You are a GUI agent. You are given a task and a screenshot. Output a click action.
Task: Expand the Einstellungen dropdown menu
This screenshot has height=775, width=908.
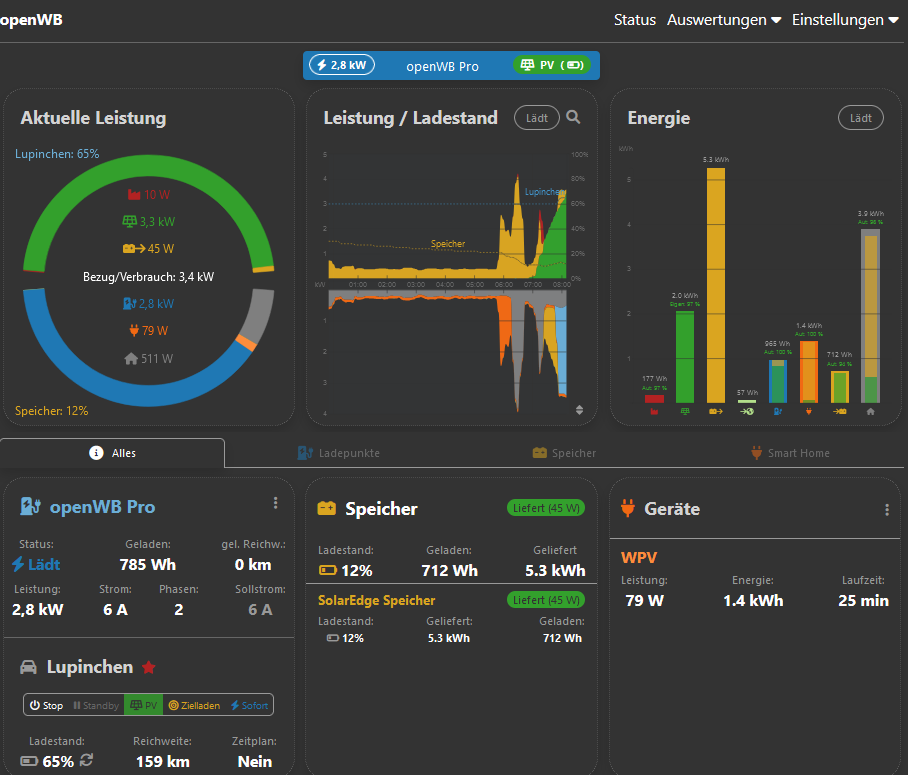tap(845, 20)
